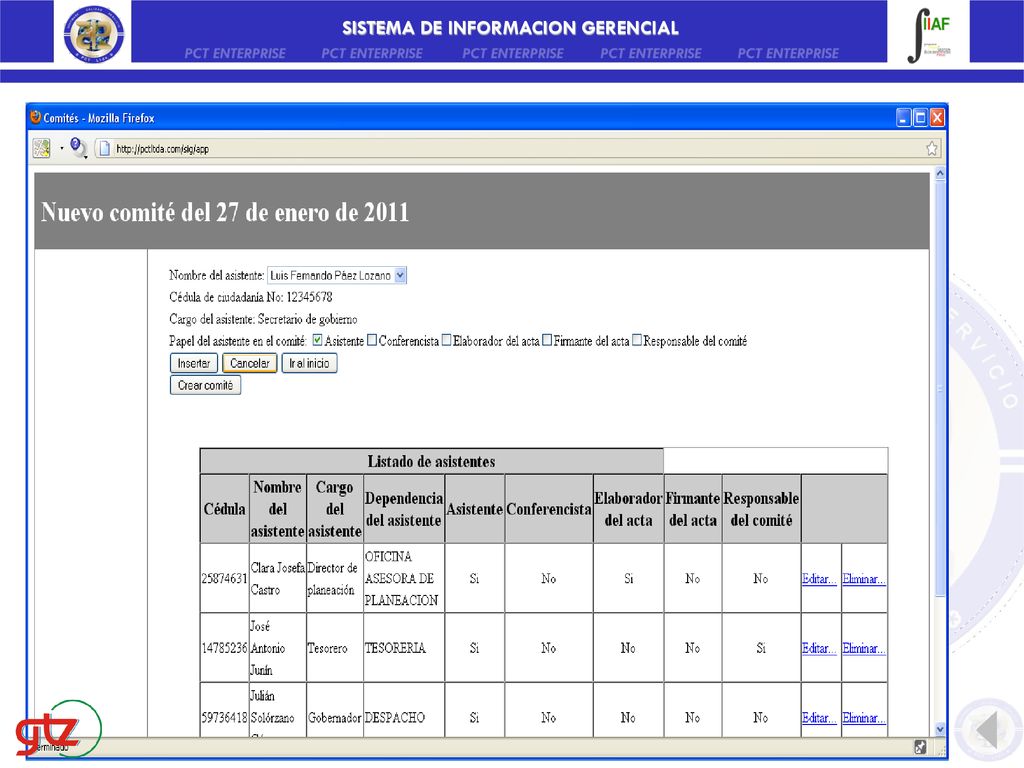Click the Ir al inicio button
1024x768 pixels.
309,363
